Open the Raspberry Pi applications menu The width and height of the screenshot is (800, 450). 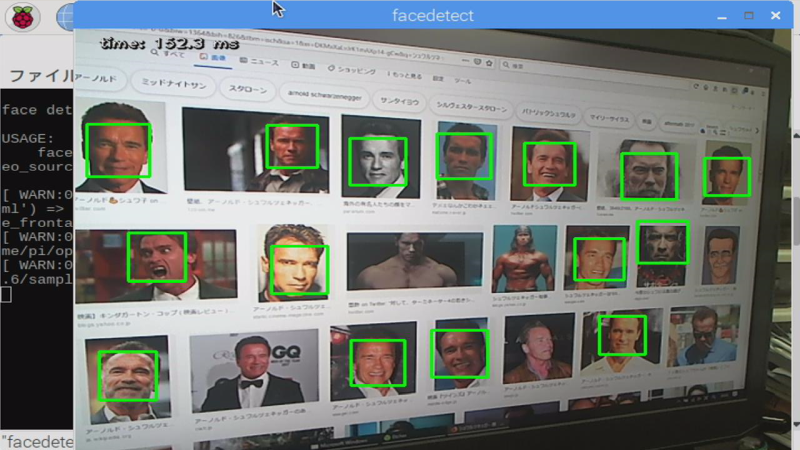click(22, 17)
